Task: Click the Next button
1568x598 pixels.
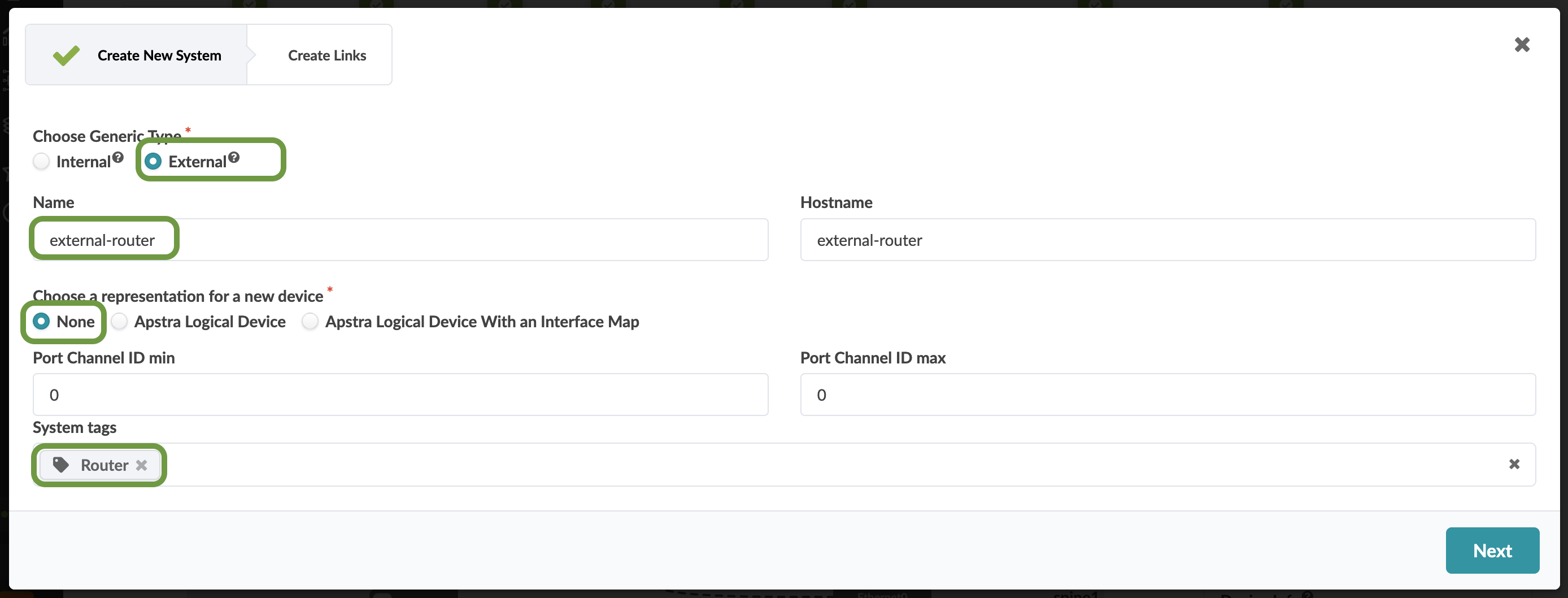Action: point(1492,551)
